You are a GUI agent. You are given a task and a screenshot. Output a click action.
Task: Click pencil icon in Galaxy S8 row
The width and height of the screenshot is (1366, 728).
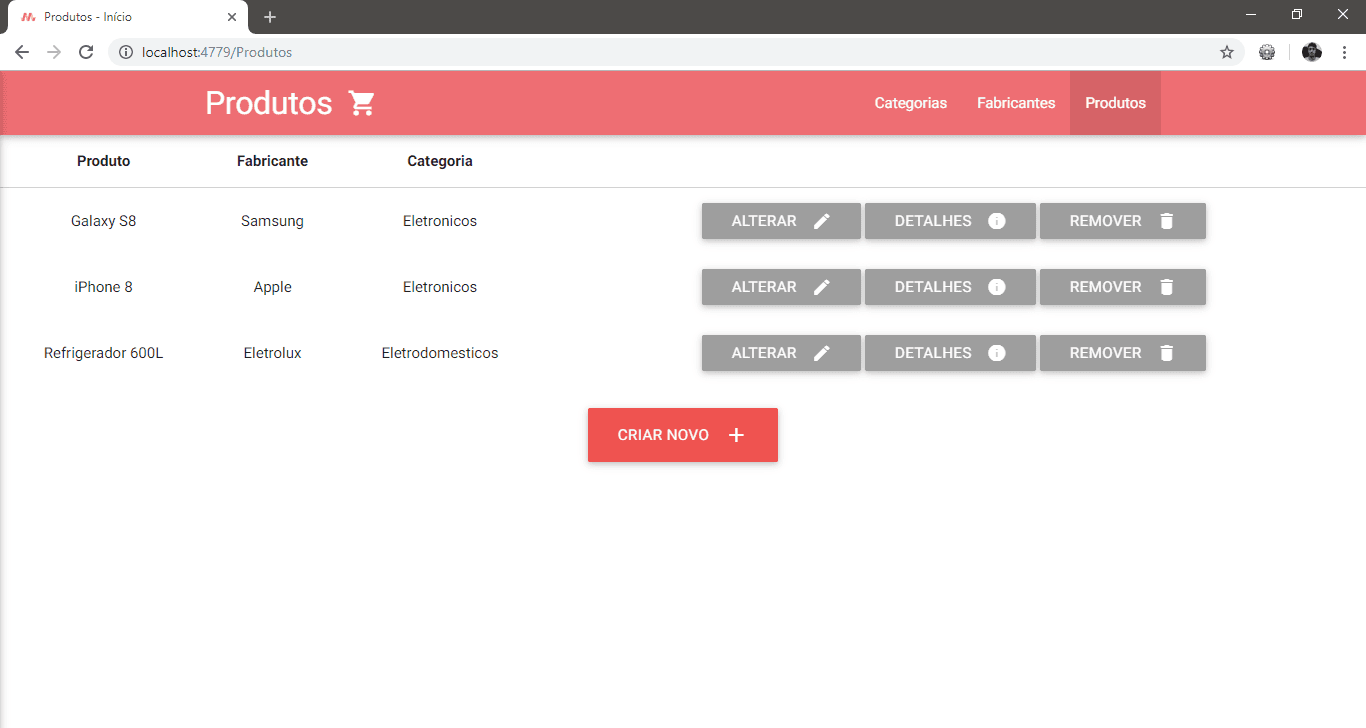[x=822, y=221]
